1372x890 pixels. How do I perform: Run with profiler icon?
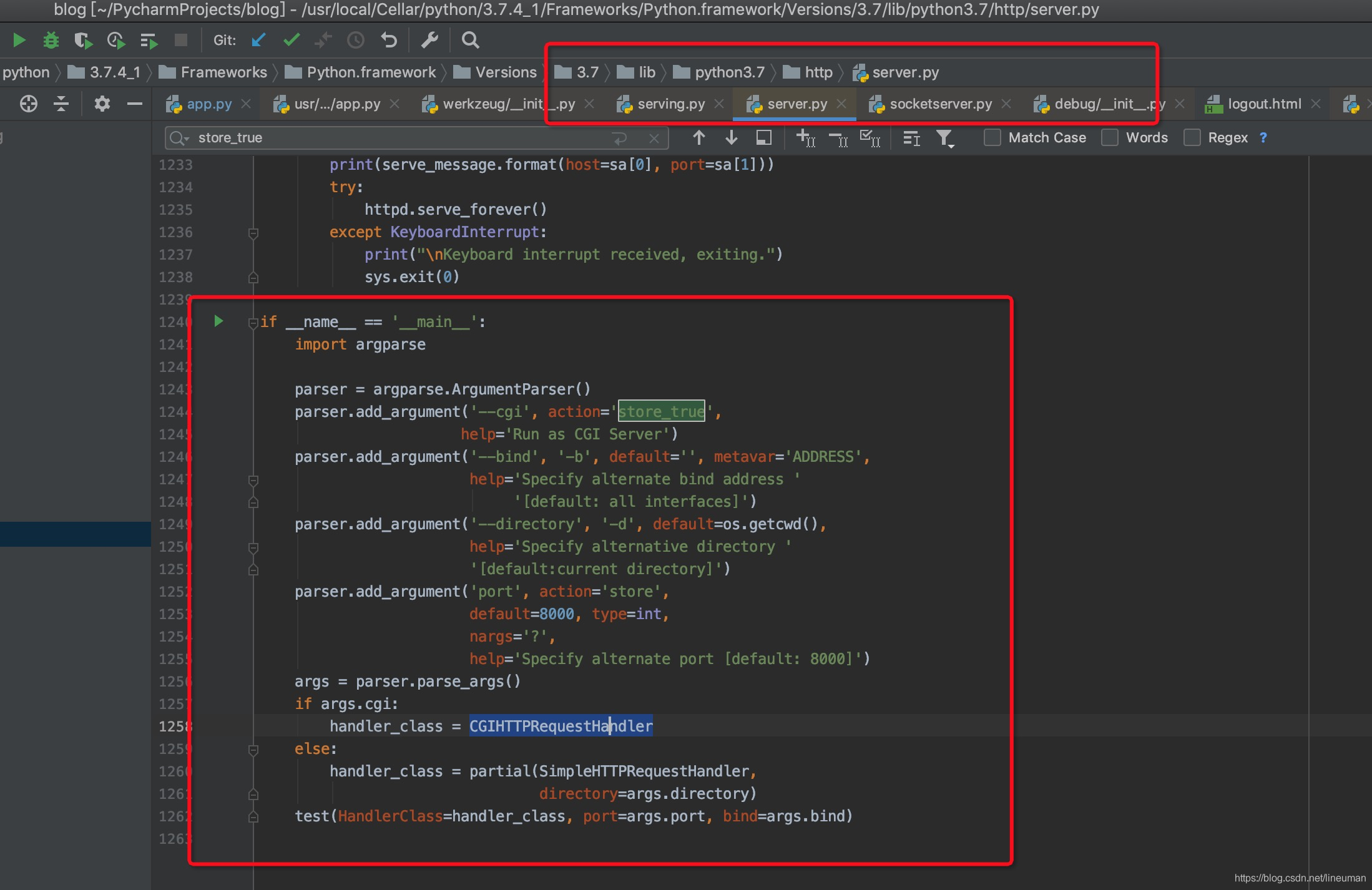[x=116, y=41]
